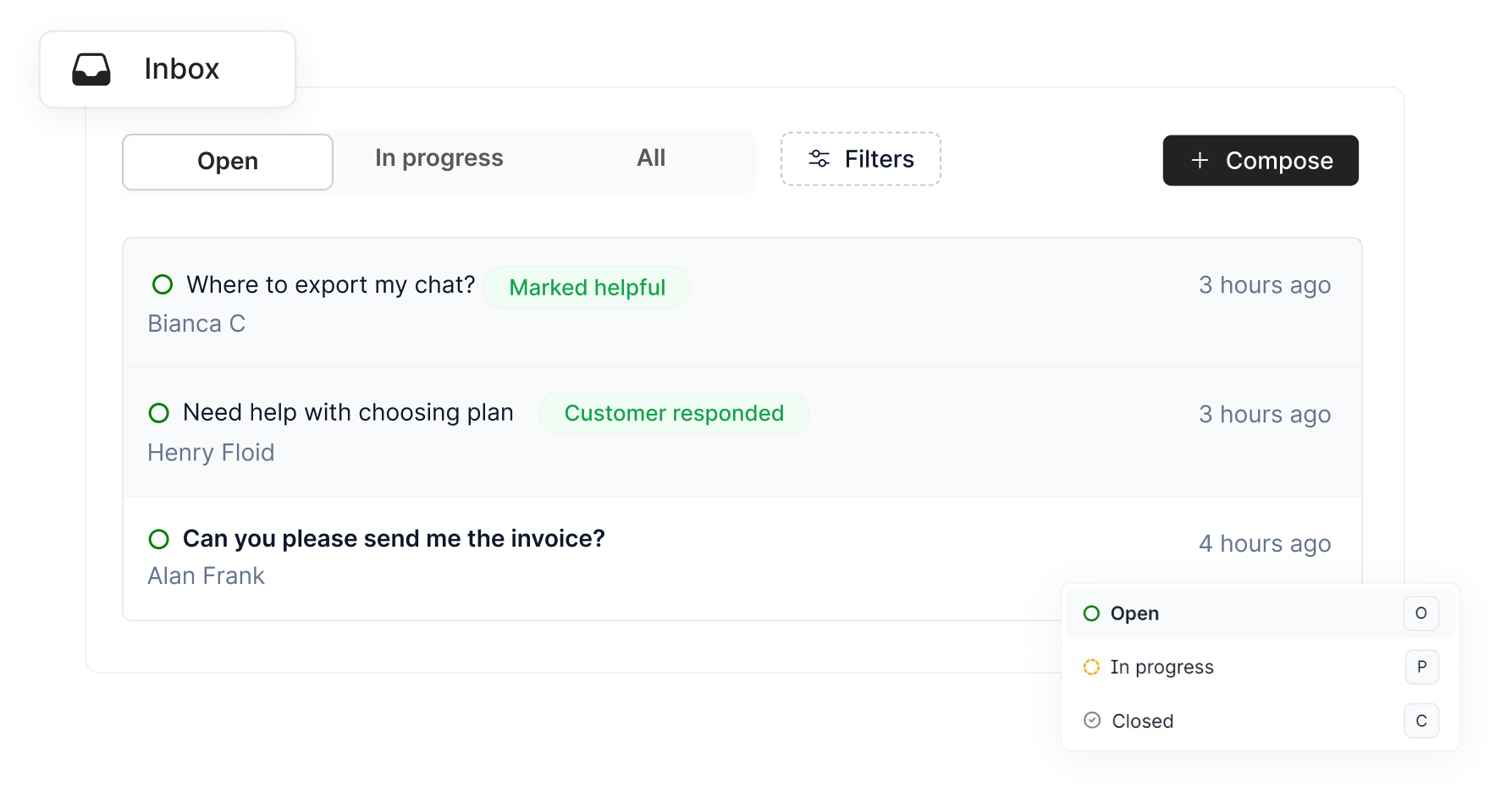Click the orange In progress status icon
Viewport: 1512px width, 809px height.
click(x=1092, y=667)
